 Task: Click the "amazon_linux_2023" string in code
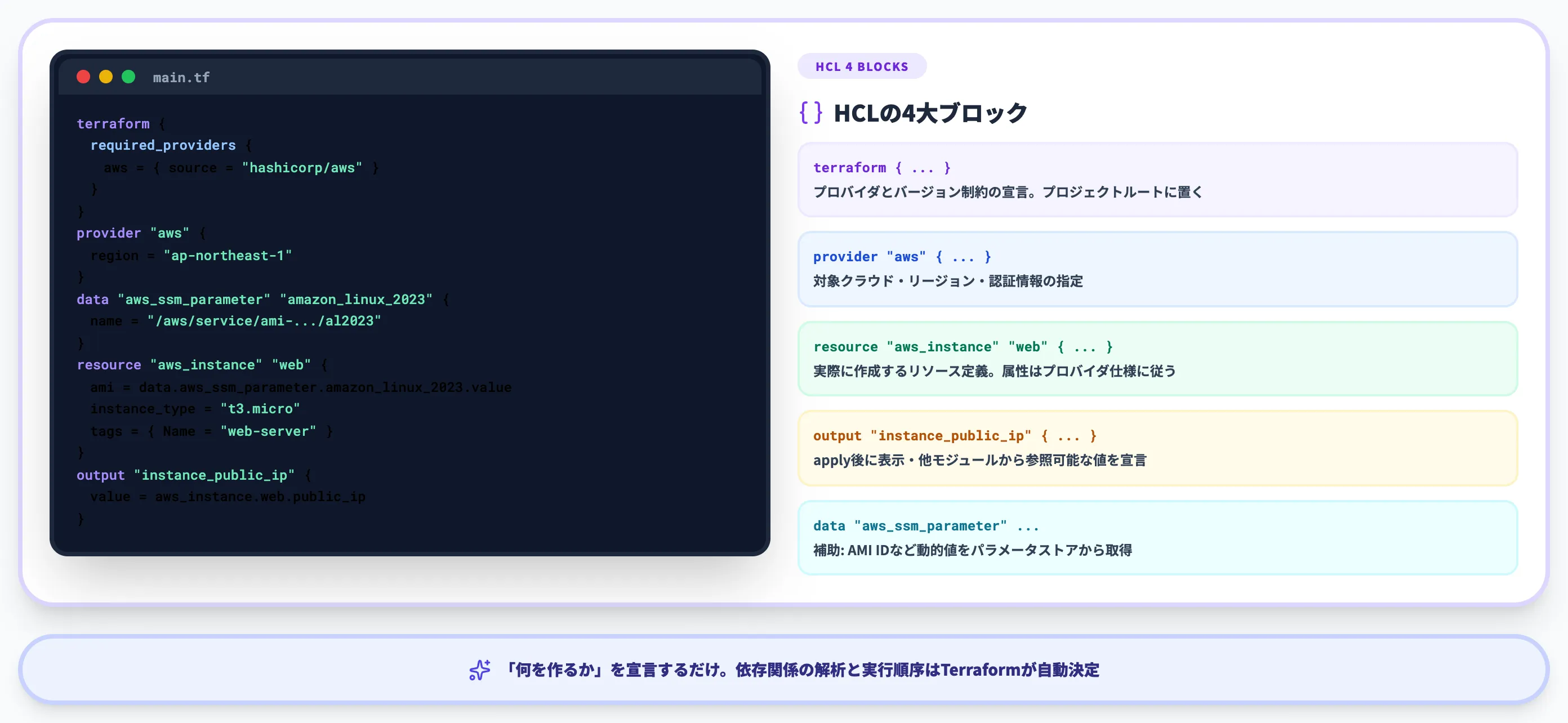pos(356,300)
